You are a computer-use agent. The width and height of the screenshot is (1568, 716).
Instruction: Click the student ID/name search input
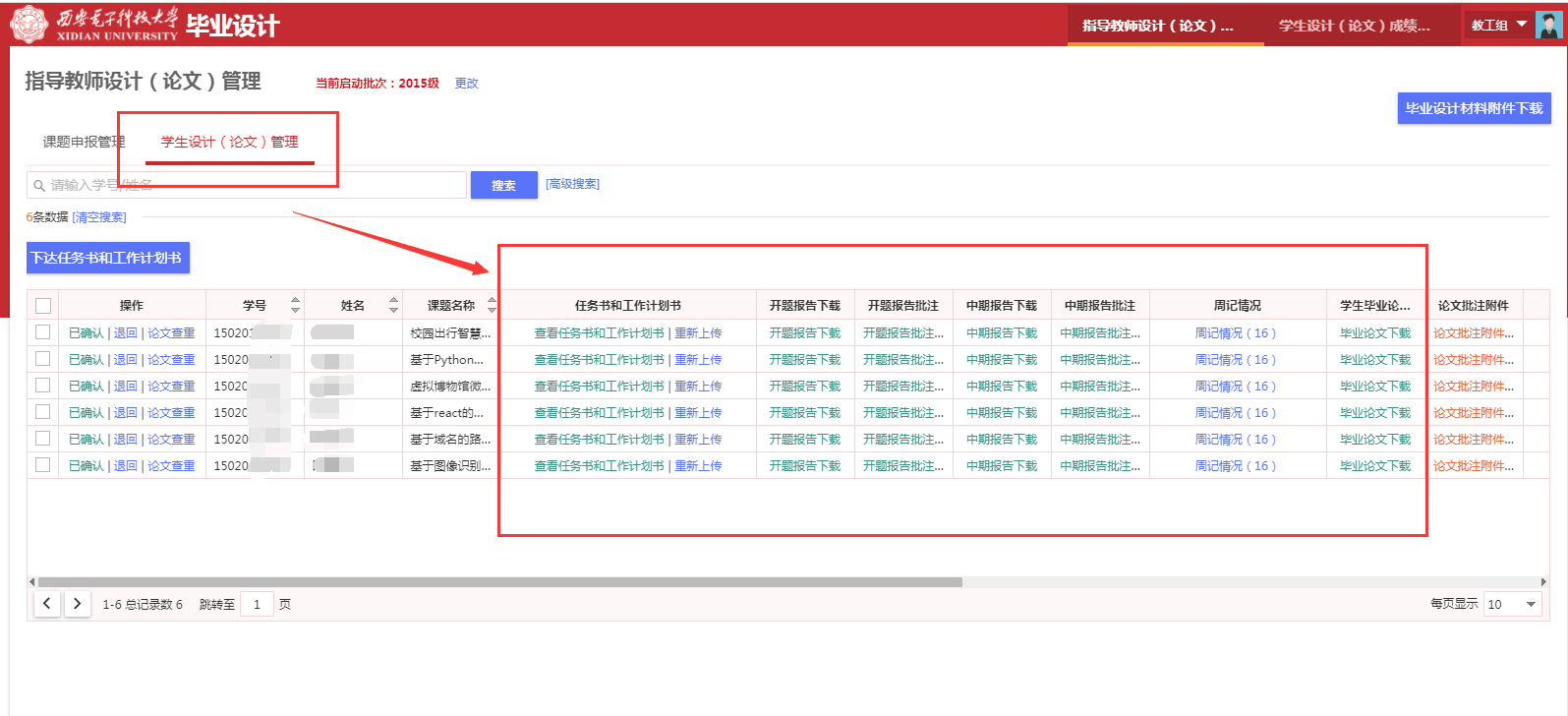coord(251,185)
